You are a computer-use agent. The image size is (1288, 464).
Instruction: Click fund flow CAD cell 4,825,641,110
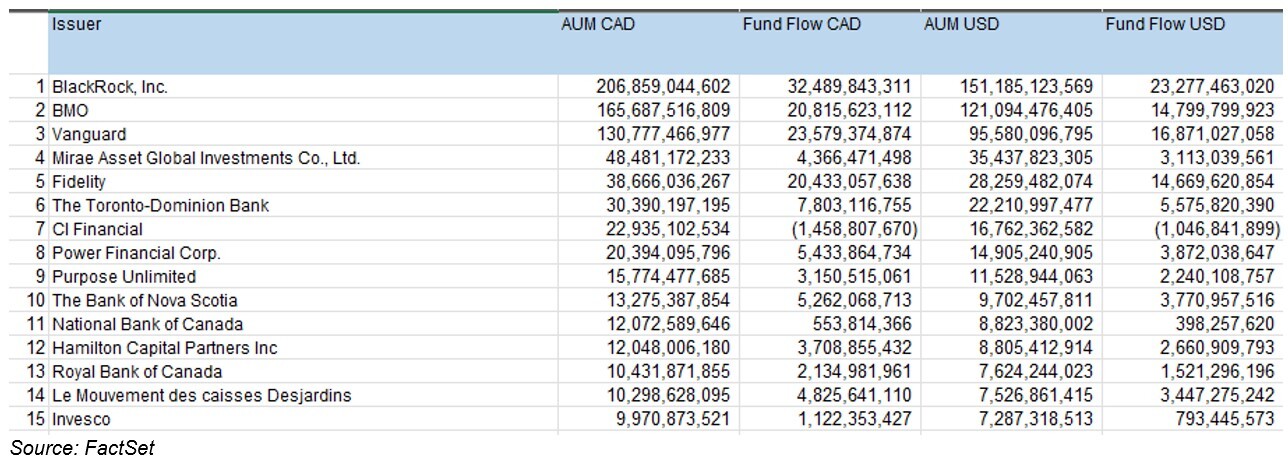click(x=856, y=395)
